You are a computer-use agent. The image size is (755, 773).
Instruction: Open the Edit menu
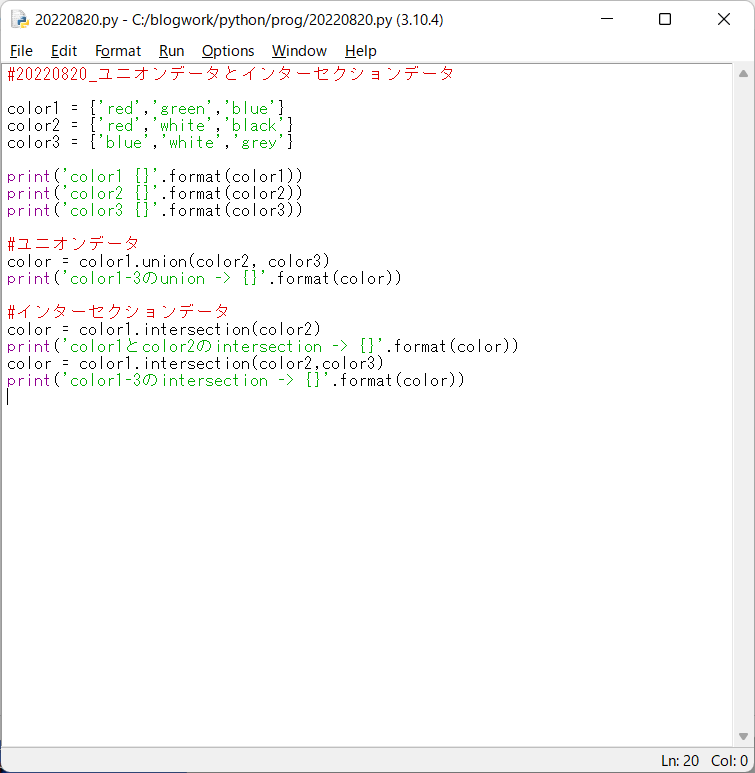64,51
